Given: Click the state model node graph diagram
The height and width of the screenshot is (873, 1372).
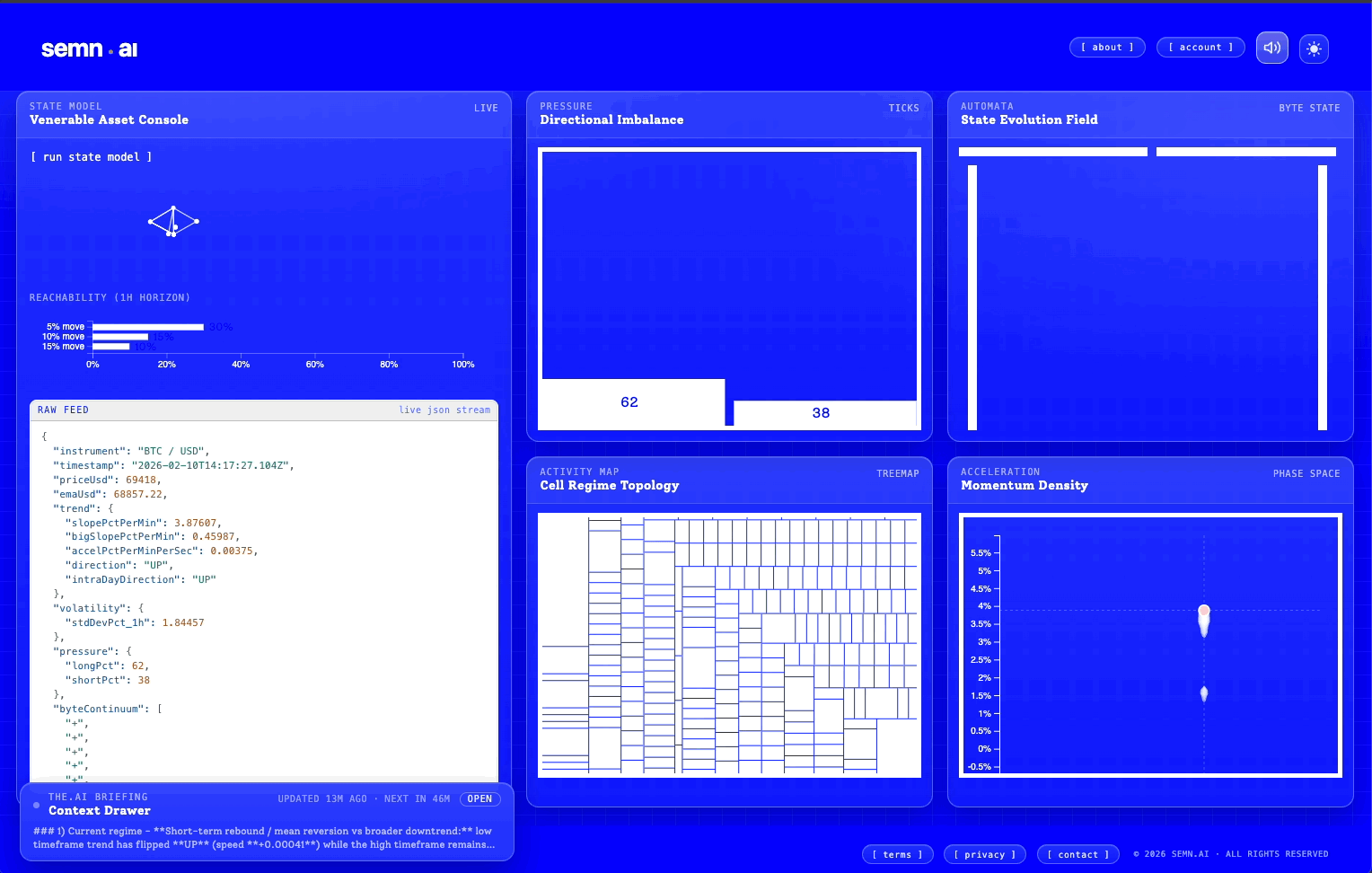Looking at the screenshot, I should click(172, 221).
